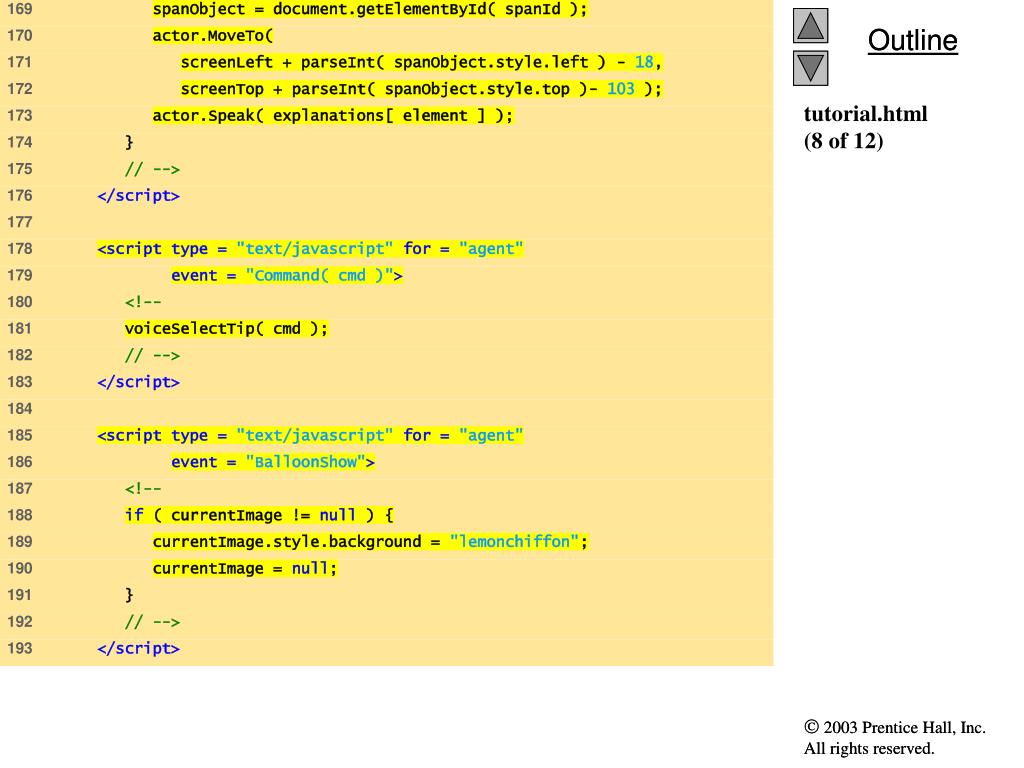1024x768 pixels.
Task: Click line number 193
Action: [x=20, y=648]
